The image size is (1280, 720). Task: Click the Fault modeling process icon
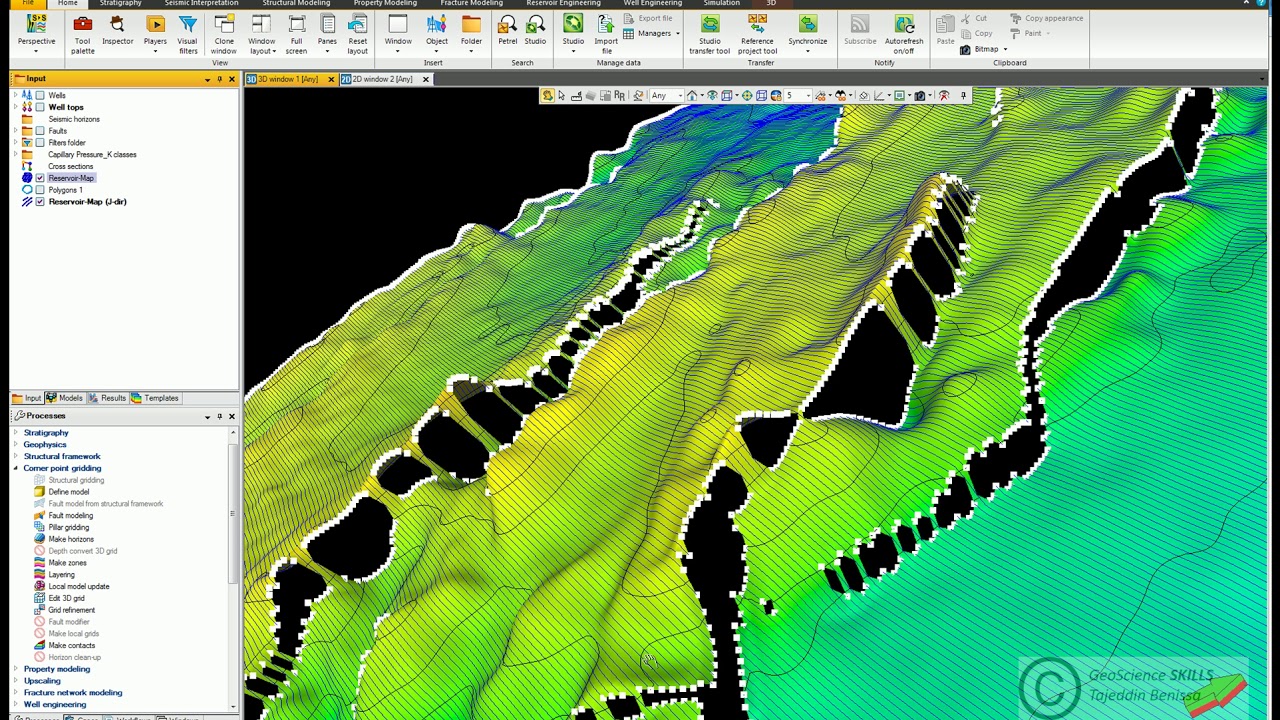40,515
